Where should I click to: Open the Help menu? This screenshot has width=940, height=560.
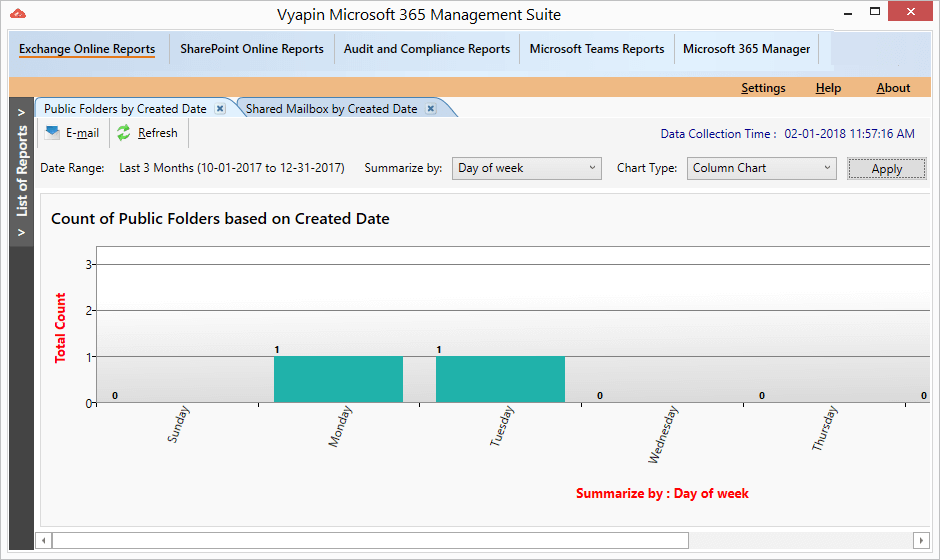828,88
